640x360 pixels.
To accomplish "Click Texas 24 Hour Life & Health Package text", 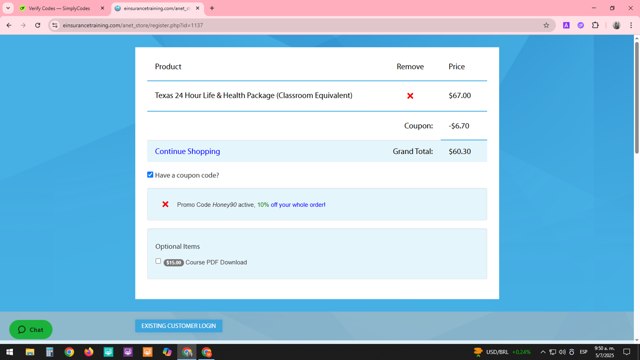I will 253,96.
